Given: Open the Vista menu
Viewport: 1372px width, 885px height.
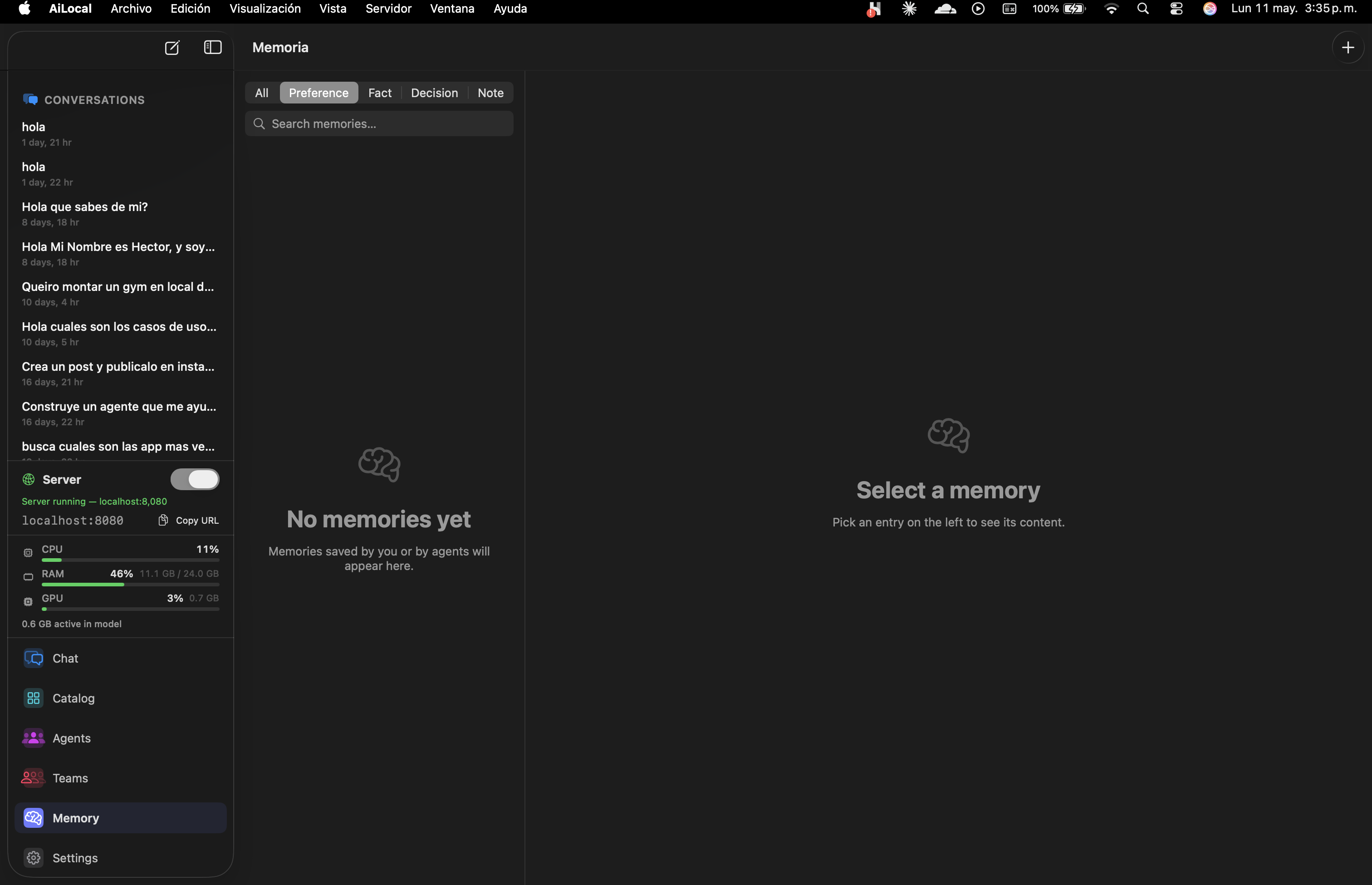Looking at the screenshot, I should point(333,9).
